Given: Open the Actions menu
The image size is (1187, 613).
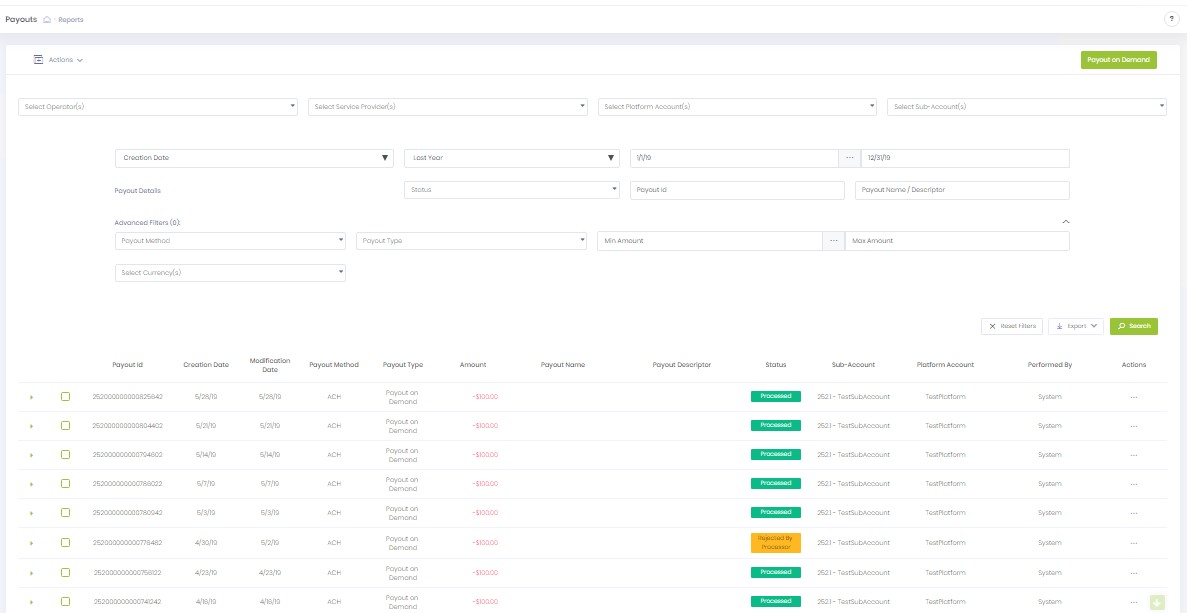Looking at the screenshot, I should (58, 60).
